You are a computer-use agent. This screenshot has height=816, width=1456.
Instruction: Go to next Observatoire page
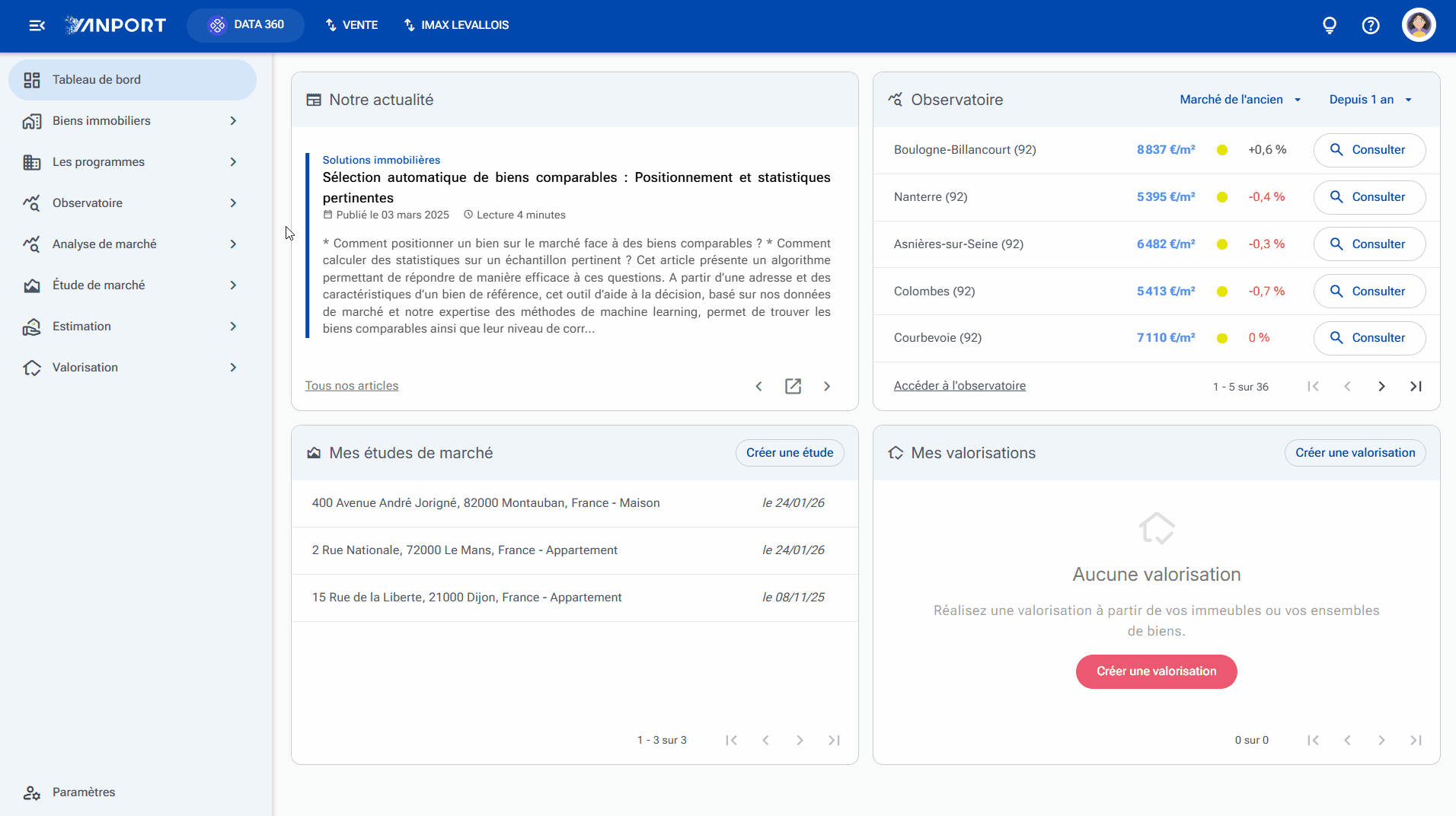[x=1381, y=386]
